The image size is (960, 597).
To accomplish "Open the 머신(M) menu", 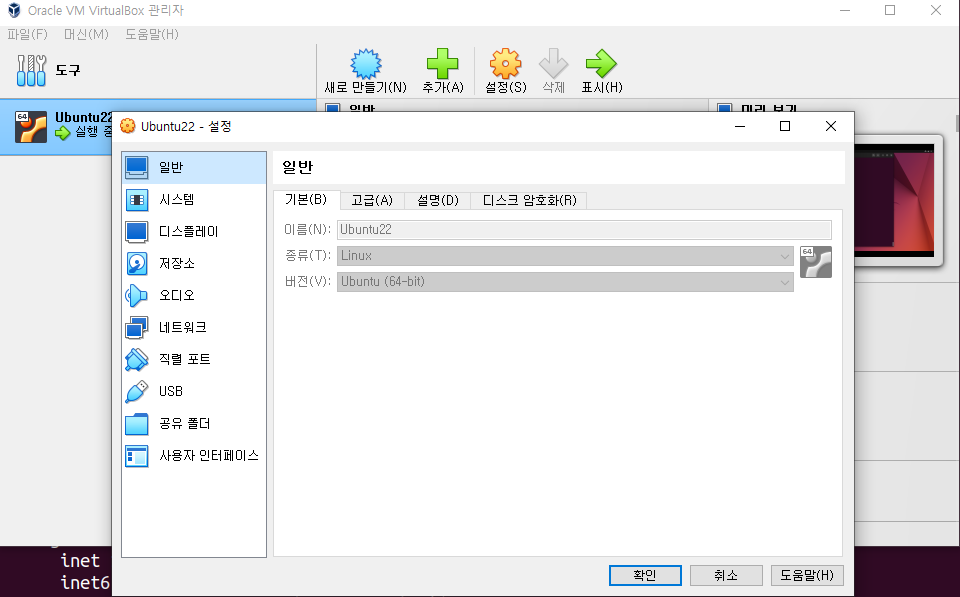I will point(86,34).
